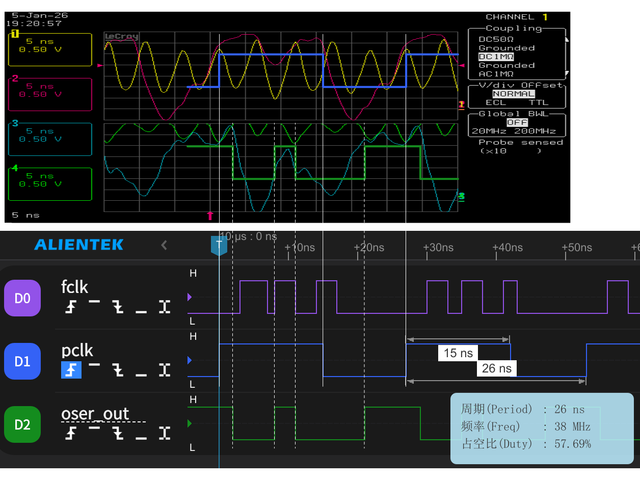Viewport: 640px width, 480px height.
Task: Select falling edge trigger for fclk
Action: 118,305
